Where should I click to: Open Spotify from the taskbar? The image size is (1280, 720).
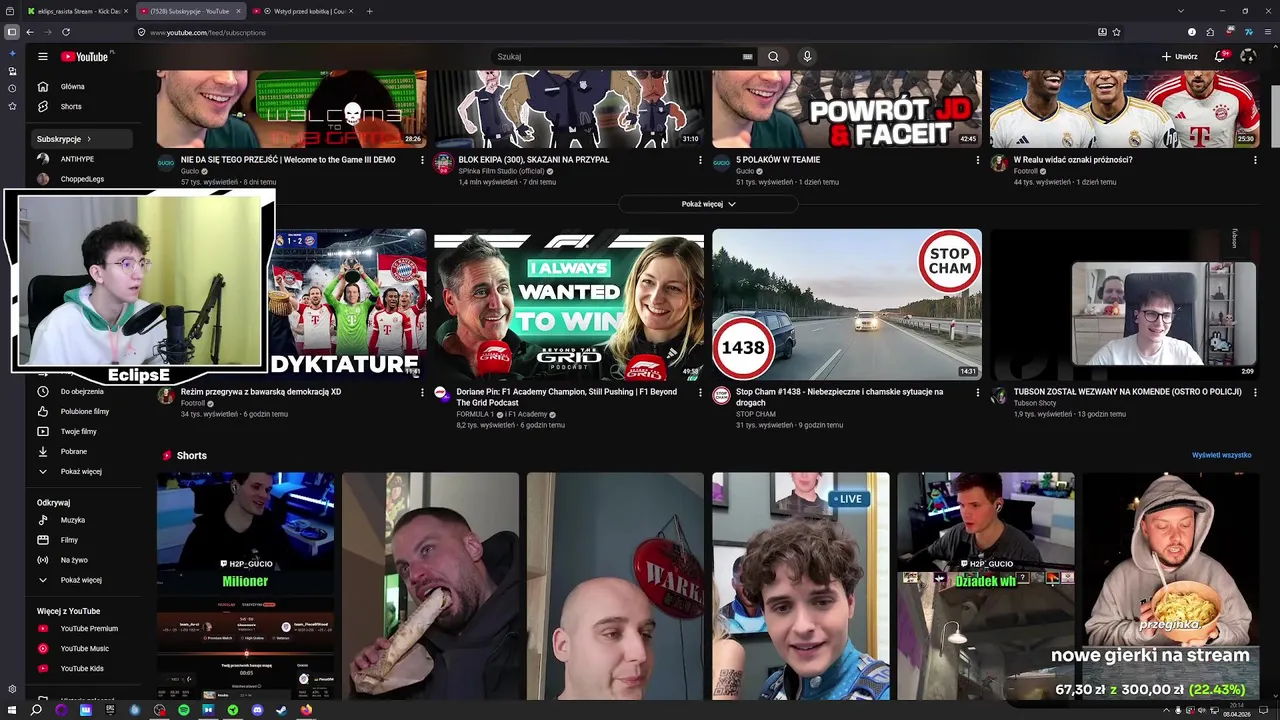click(x=184, y=710)
